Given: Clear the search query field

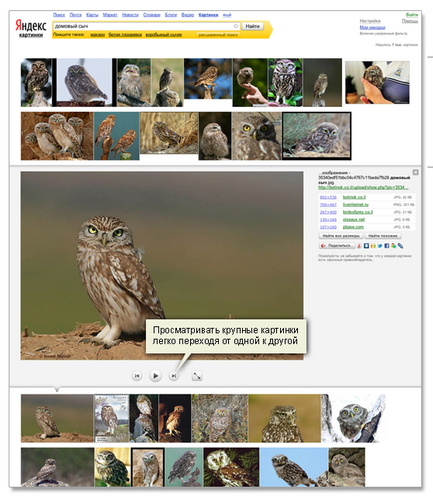Looking at the screenshot, I should [x=236, y=26].
